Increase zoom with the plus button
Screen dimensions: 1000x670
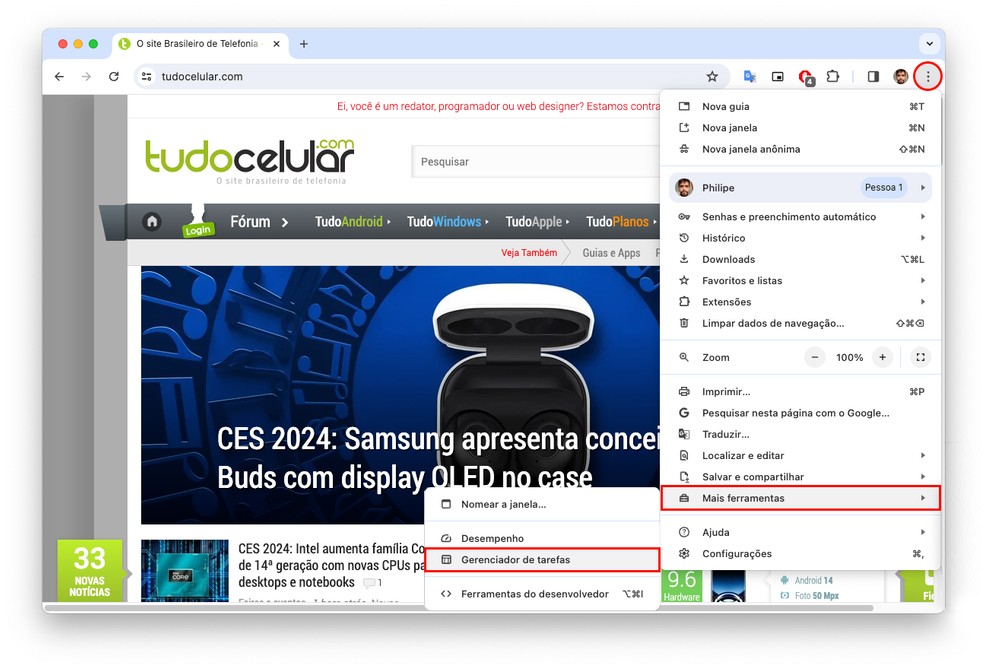click(882, 358)
